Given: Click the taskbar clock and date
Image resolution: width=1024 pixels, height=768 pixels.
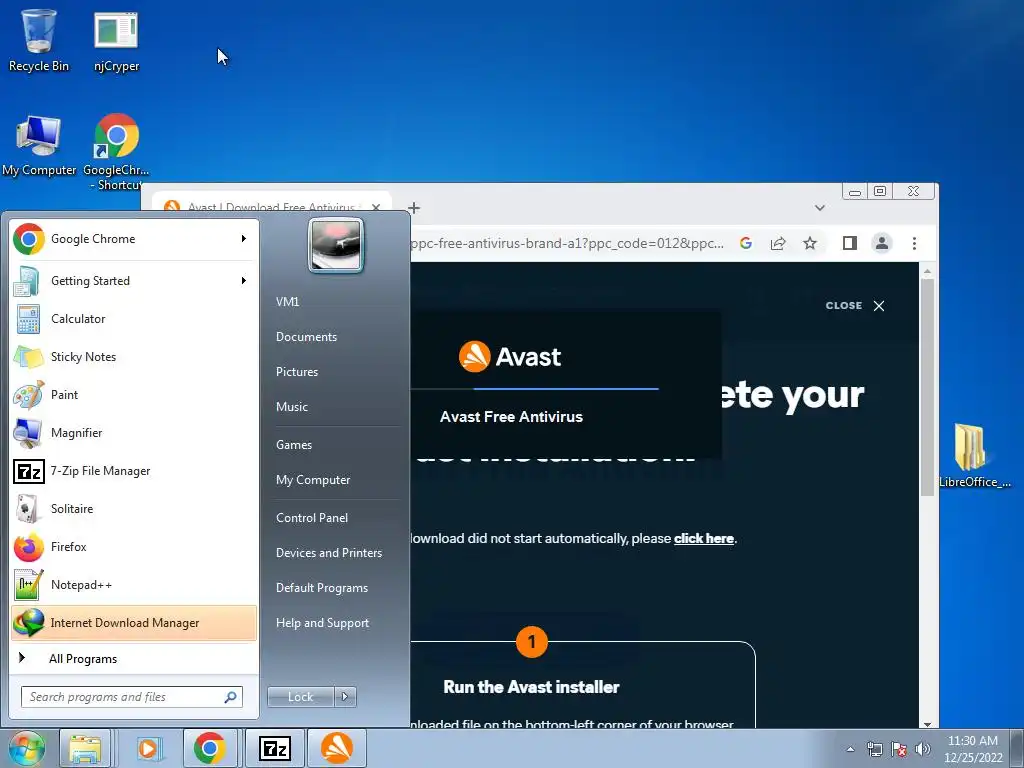Looking at the screenshot, I should pyautogui.click(x=973, y=749).
